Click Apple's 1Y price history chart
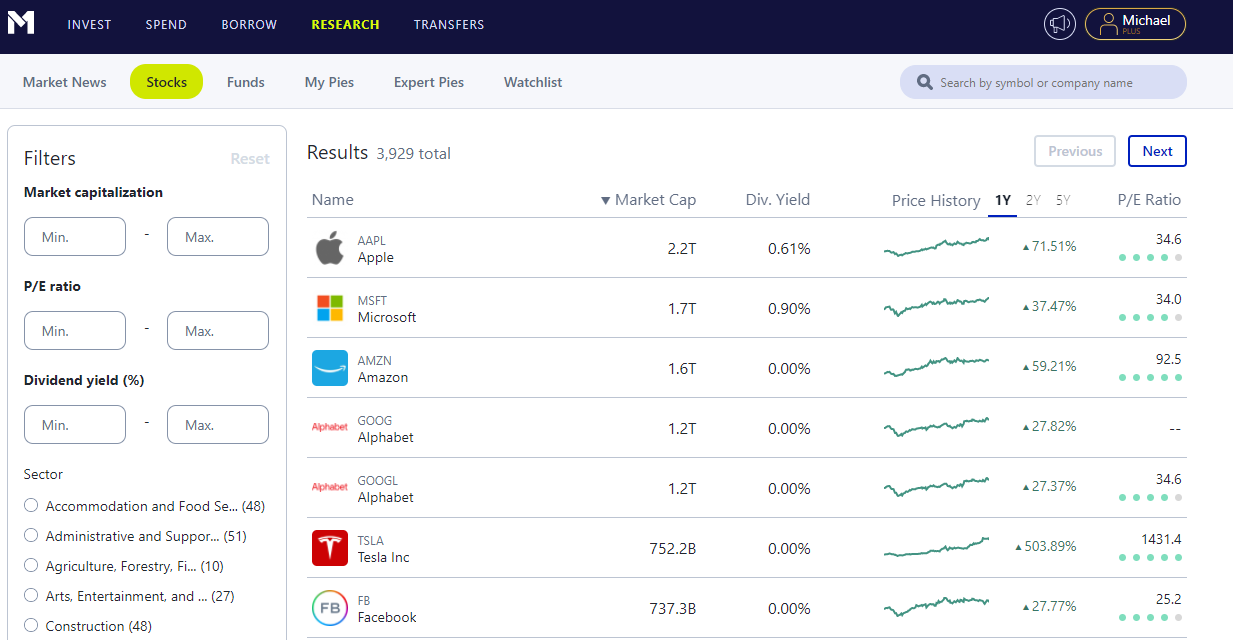The image size is (1233, 640). coord(936,246)
